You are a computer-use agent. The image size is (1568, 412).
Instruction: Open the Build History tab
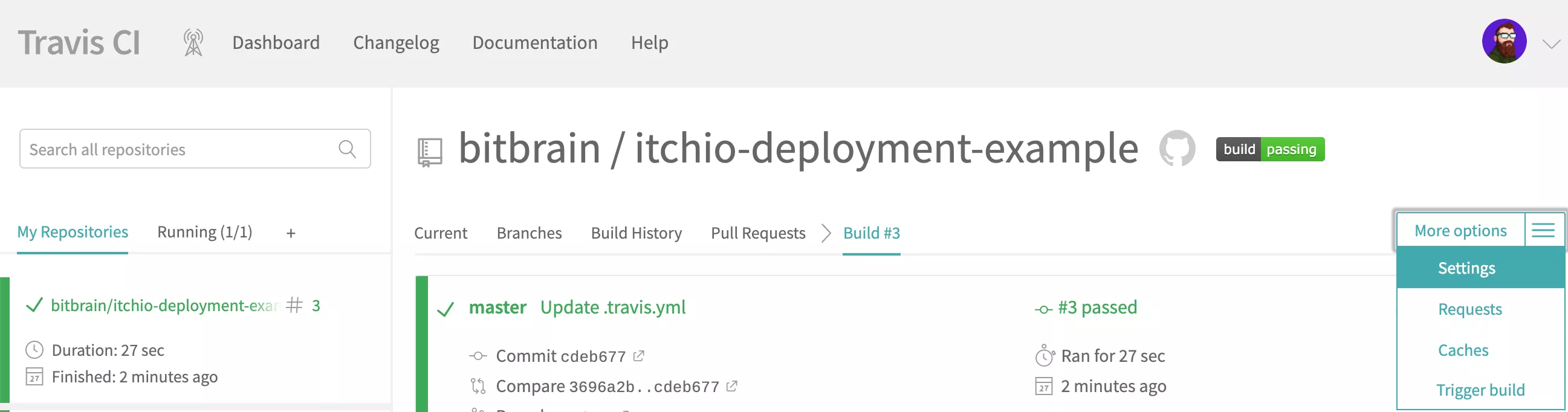tap(636, 233)
